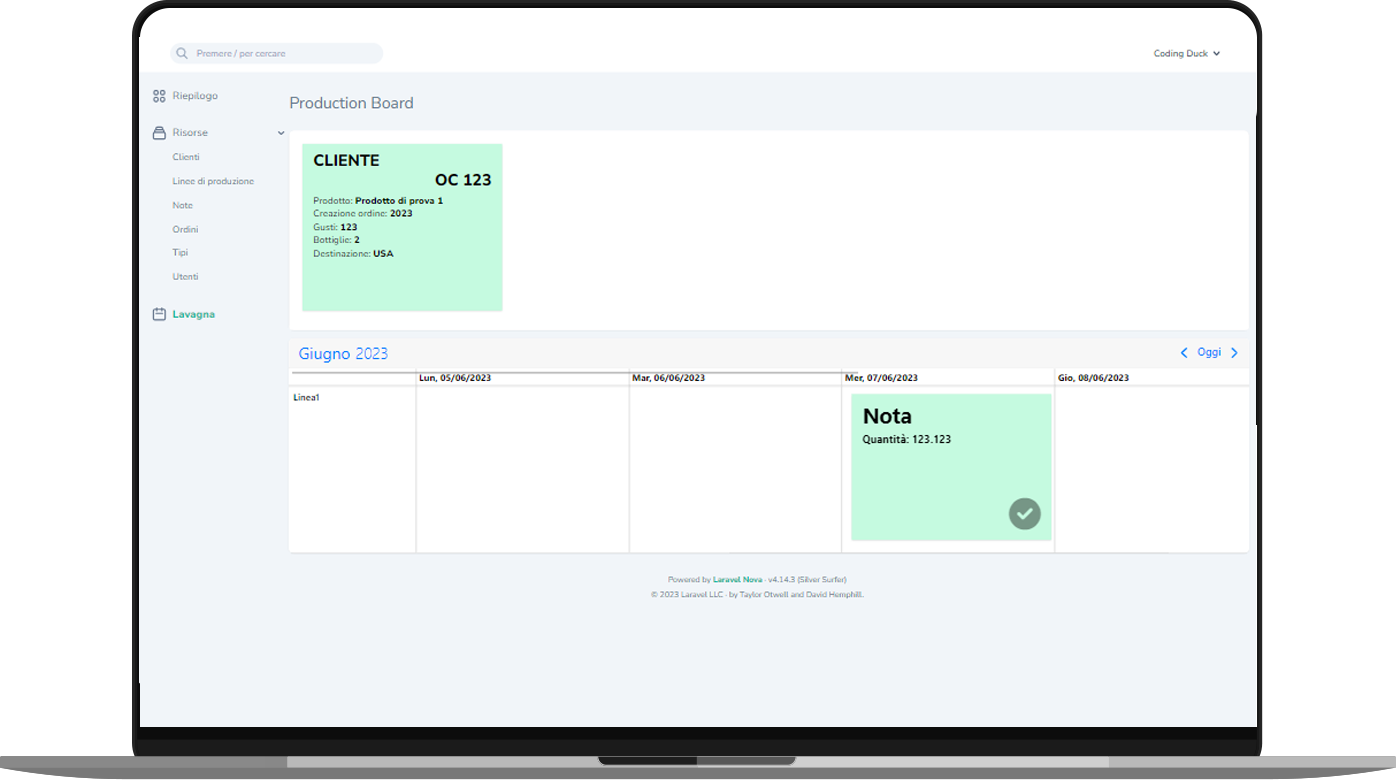Click the Oggi today button
1396x780 pixels.
(1209, 353)
